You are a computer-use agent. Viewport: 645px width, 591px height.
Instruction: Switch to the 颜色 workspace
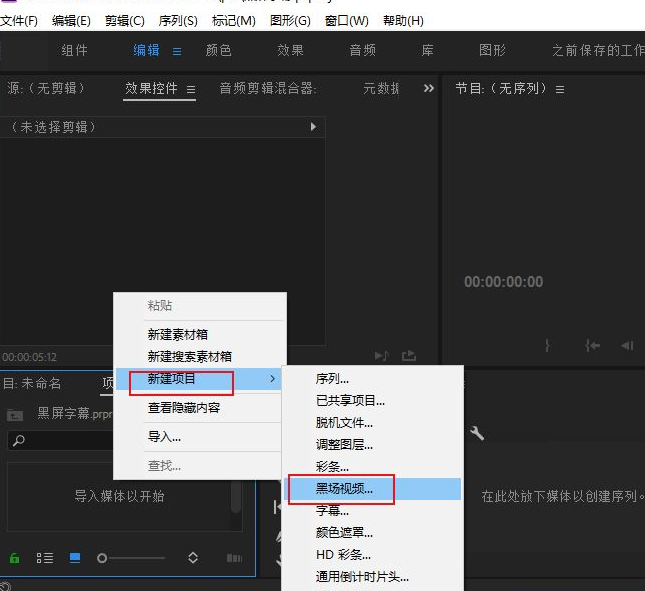pyautogui.click(x=218, y=50)
